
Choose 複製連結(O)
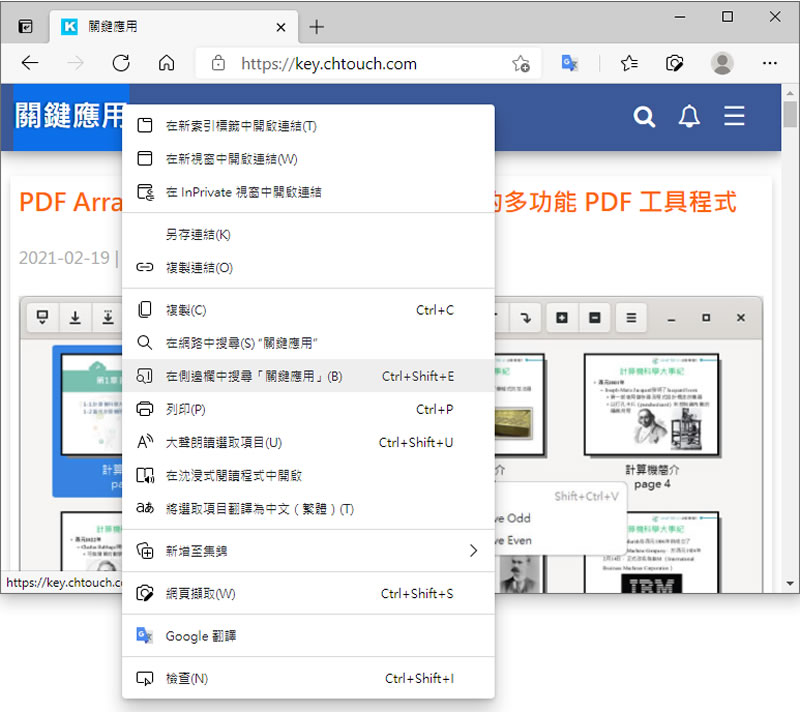coord(308,267)
